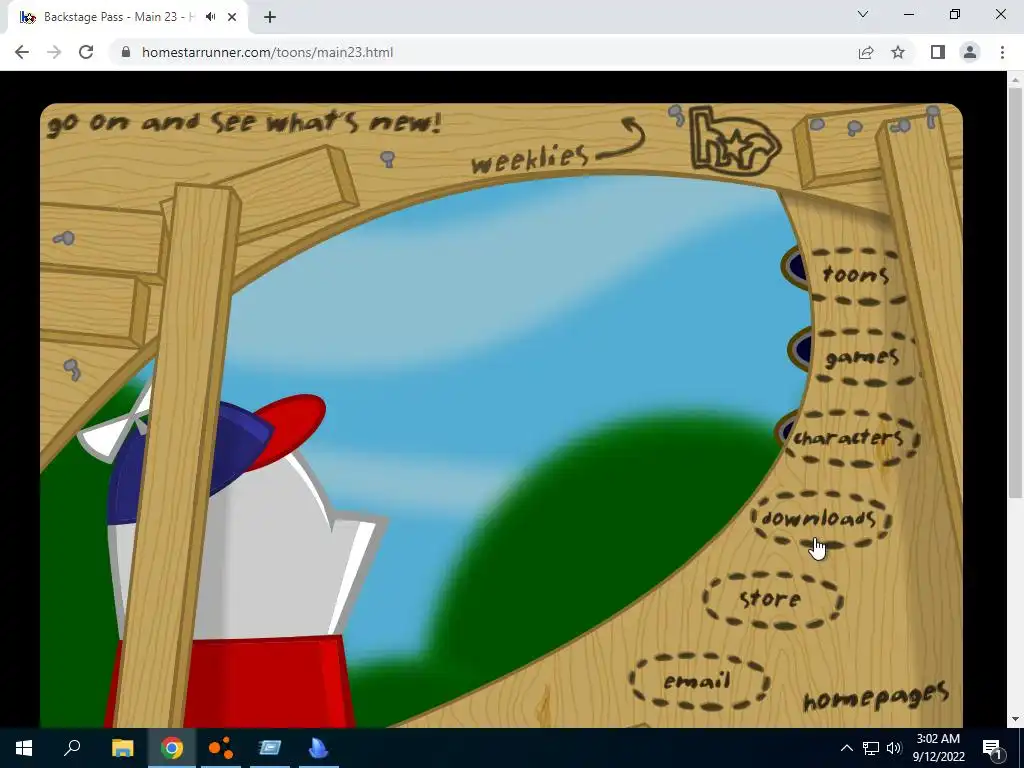
Task: Open the games menu link
Action: 863,358
